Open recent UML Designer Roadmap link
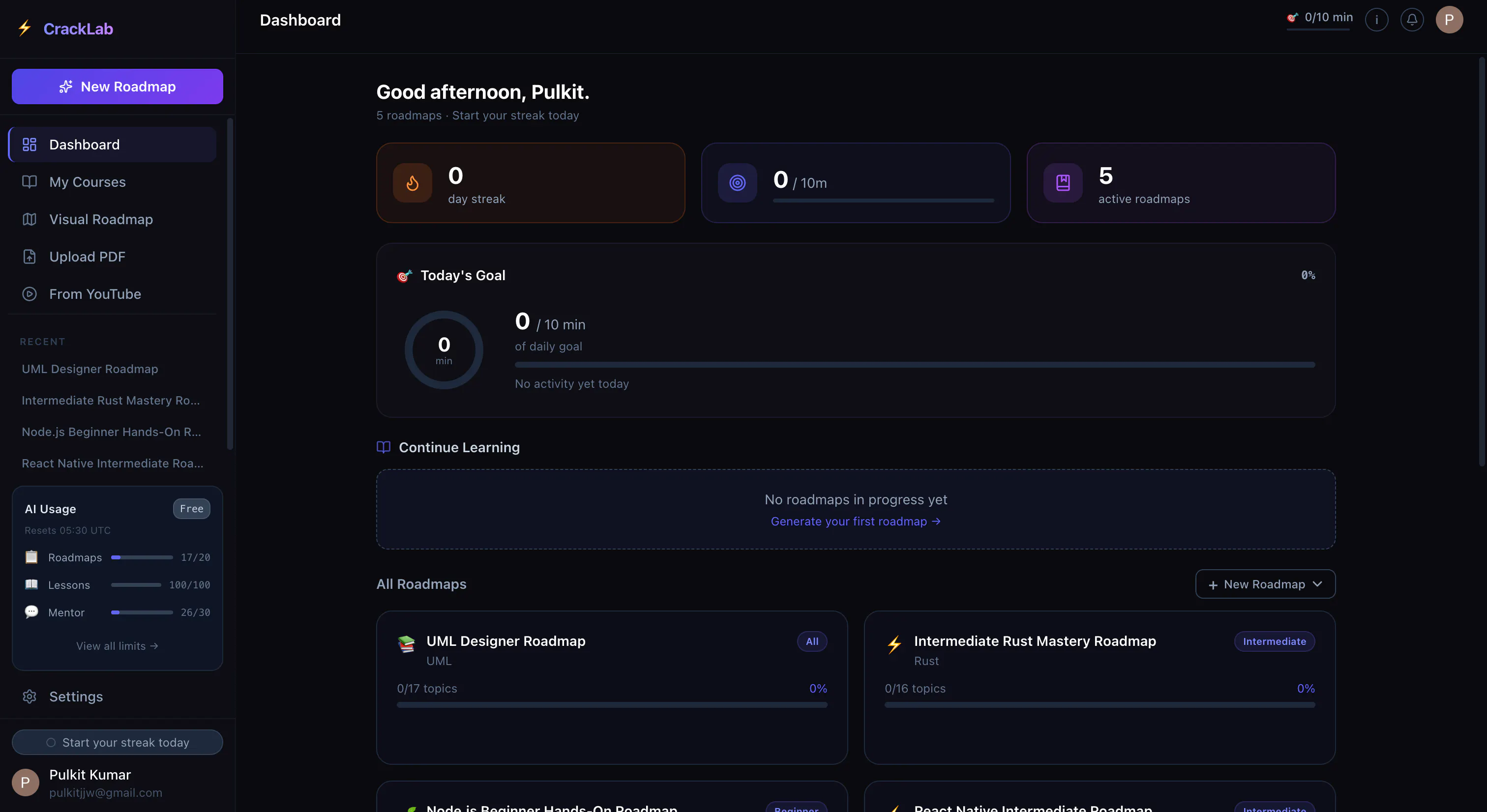The height and width of the screenshot is (812, 1487). 89,369
